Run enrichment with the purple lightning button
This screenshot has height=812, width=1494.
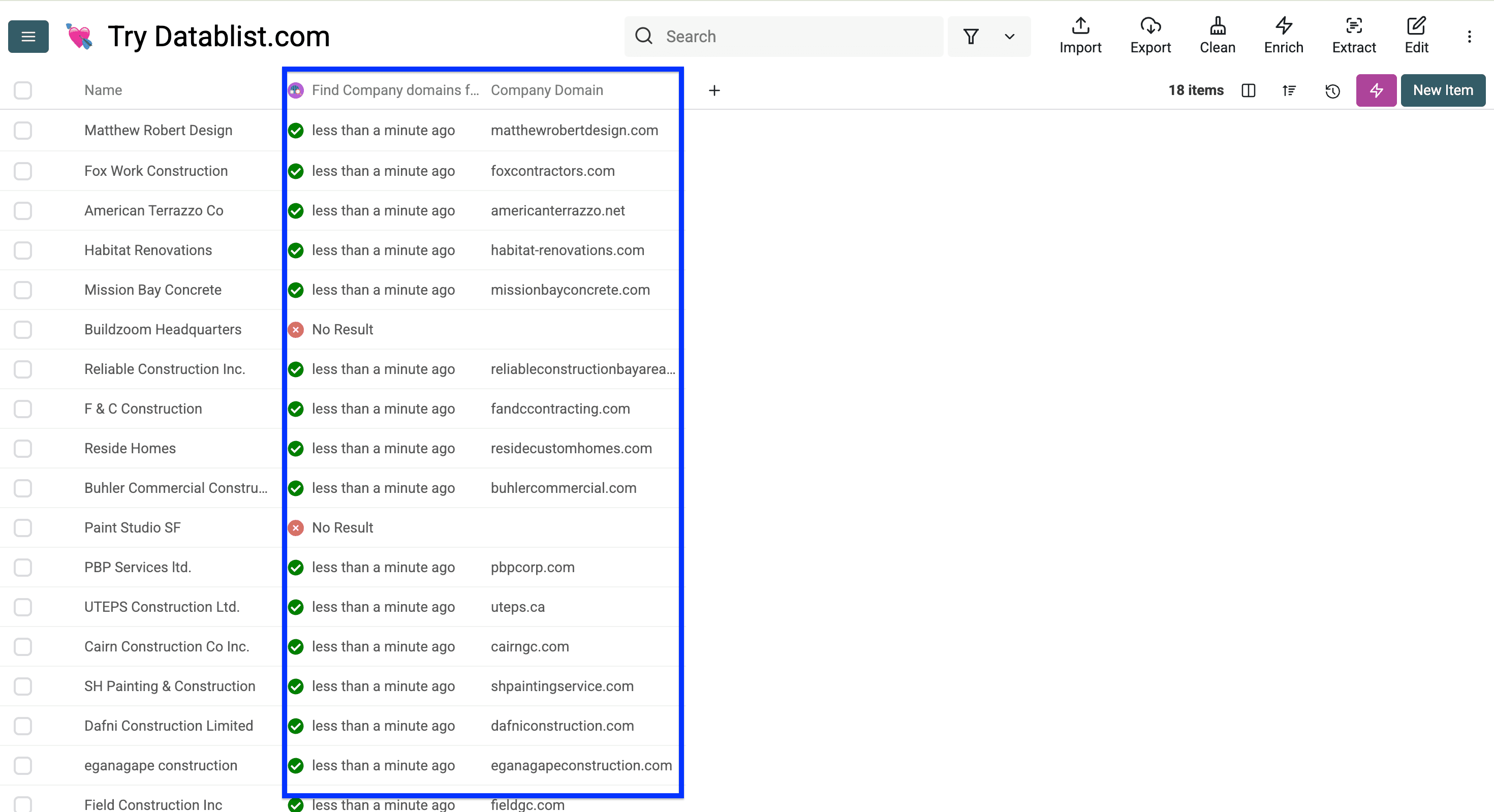coord(1376,90)
